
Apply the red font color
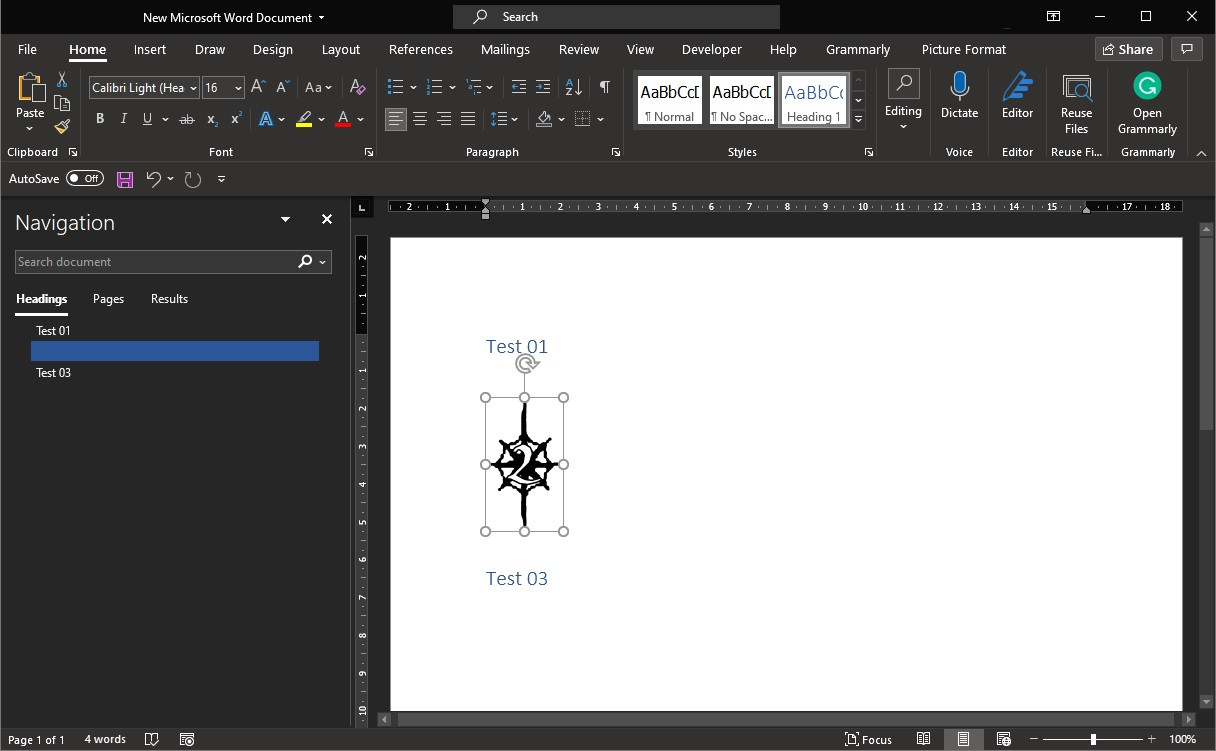pyautogui.click(x=343, y=119)
